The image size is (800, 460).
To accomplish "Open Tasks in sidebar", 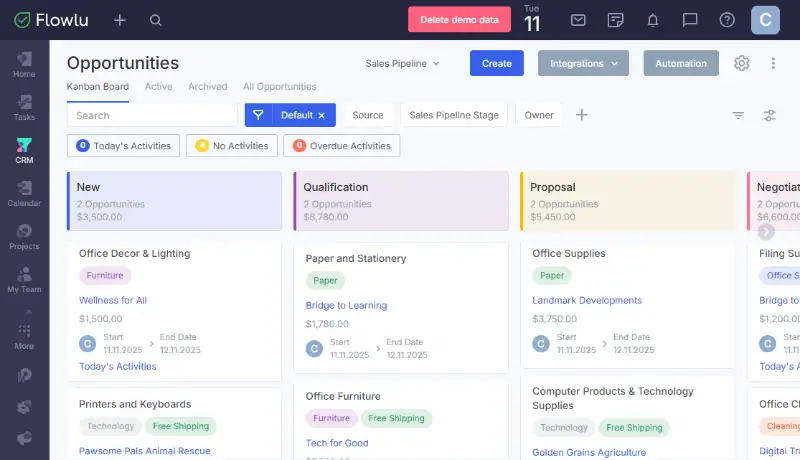I will pos(24,108).
